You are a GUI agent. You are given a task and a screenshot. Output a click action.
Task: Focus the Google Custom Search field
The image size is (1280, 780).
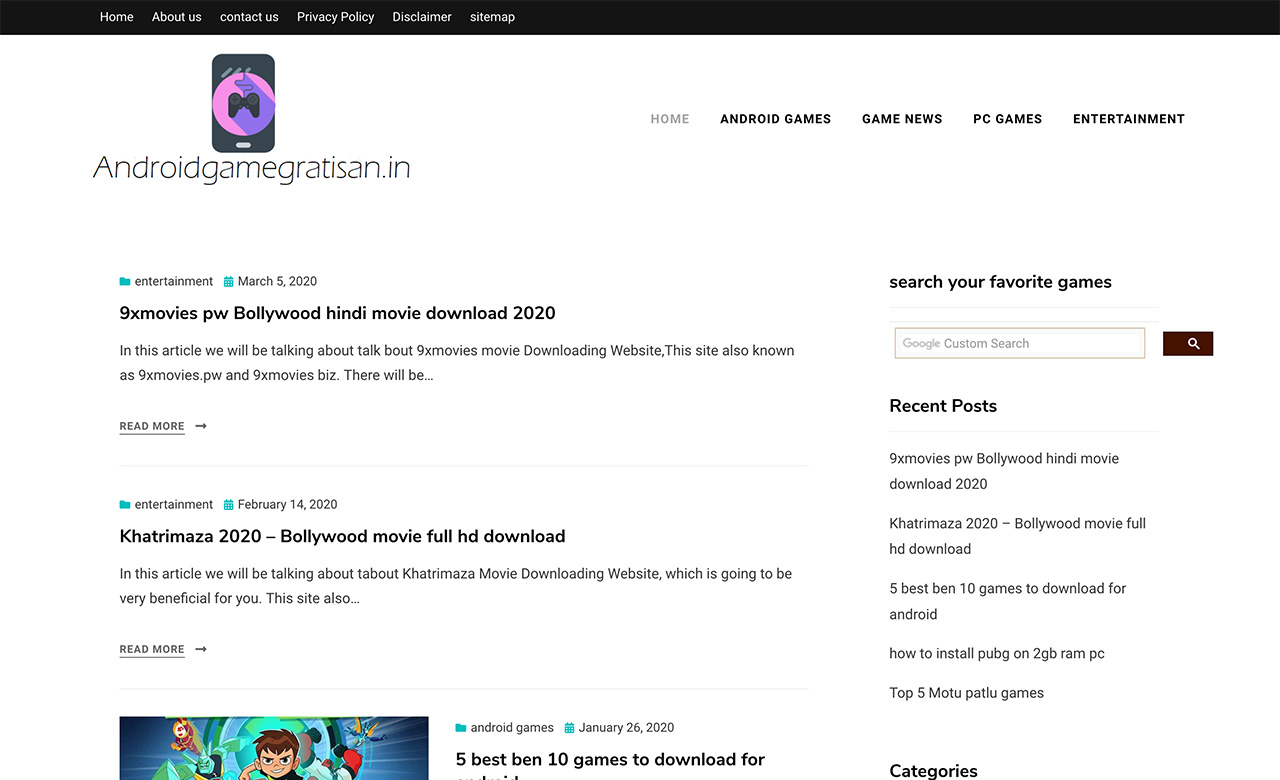coord(1020,343)
